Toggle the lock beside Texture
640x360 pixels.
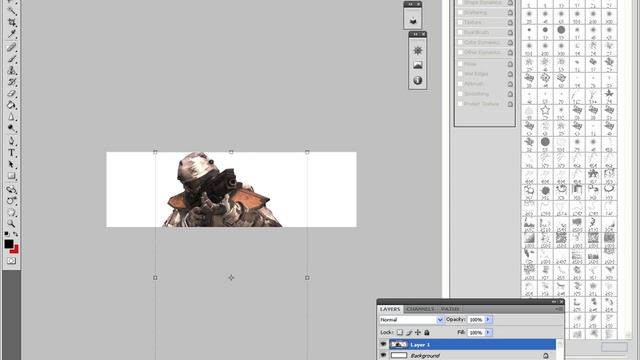(510, 22)
